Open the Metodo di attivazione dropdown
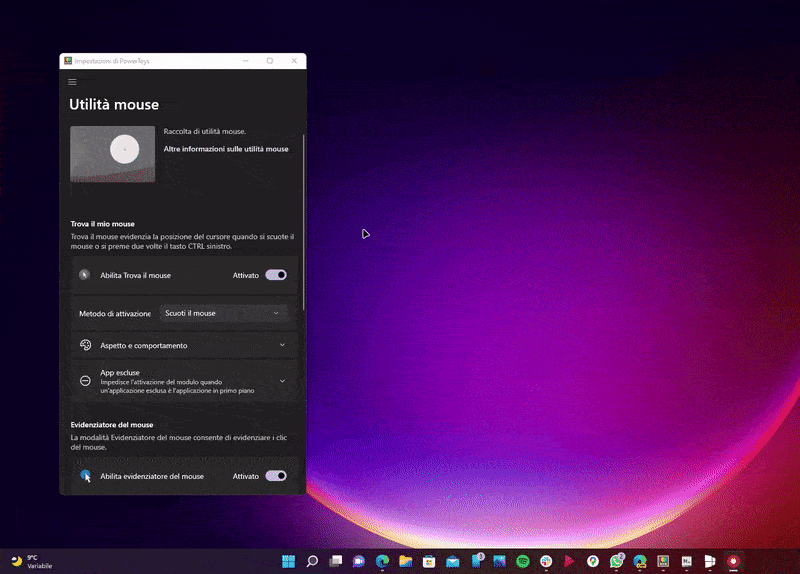This screenshot has height=574, width=800. tap(223, 313)
